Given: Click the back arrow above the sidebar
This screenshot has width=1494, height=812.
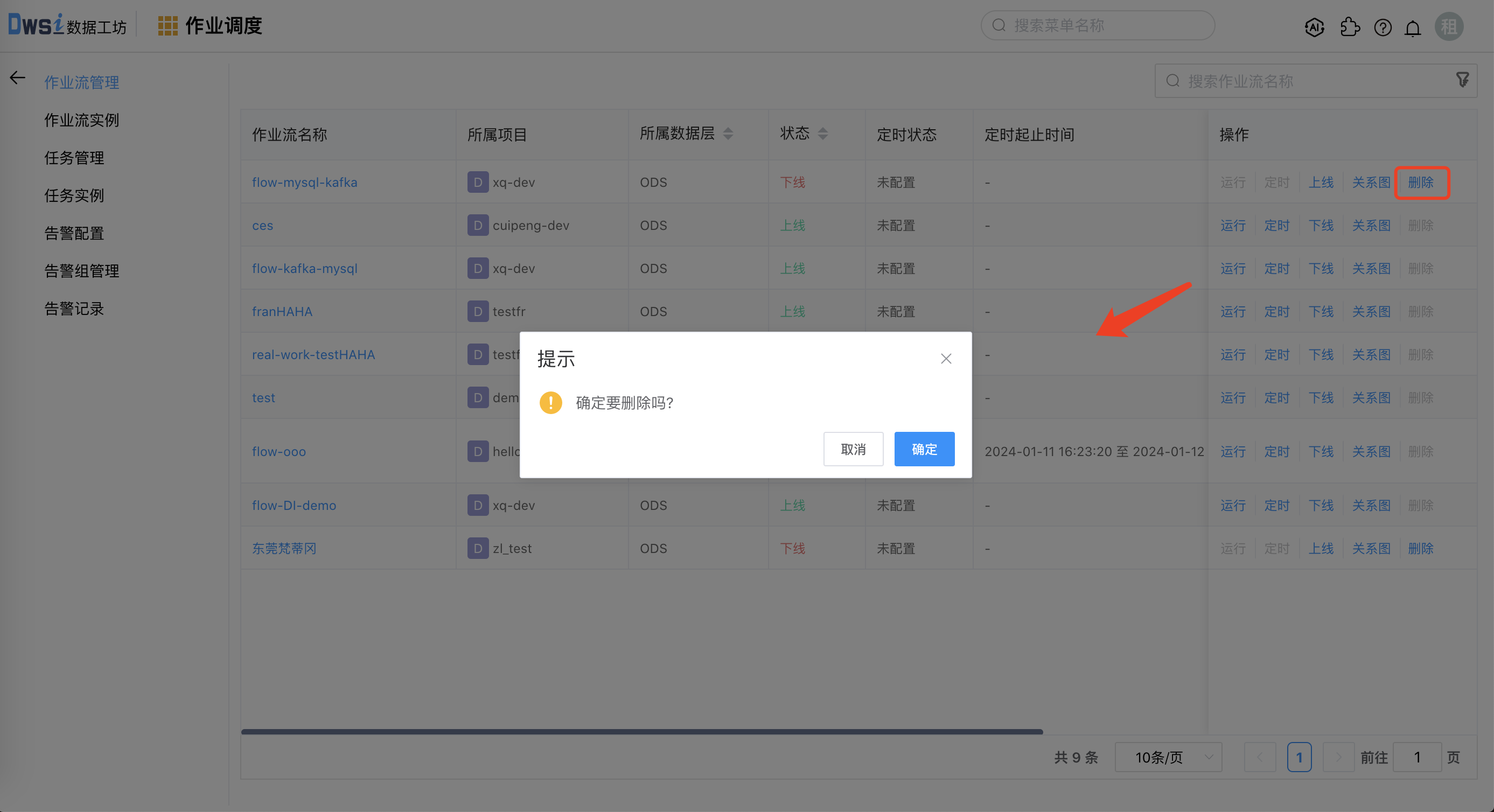Looking at the screenshot, I should 17,77.
